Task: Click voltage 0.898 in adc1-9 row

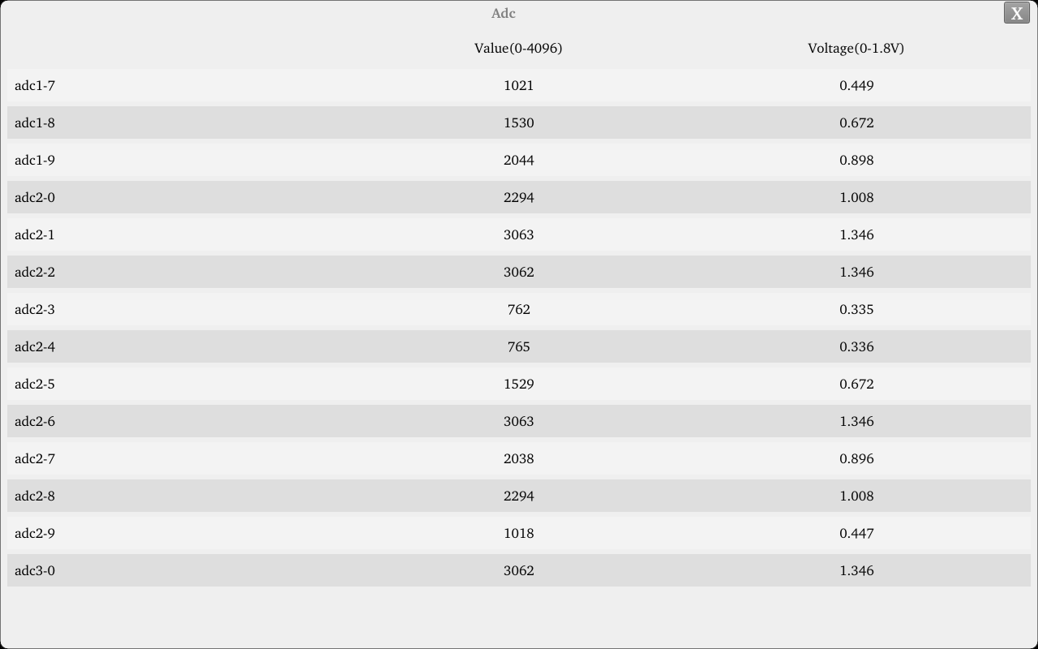Action: click(x=856, y=160)
